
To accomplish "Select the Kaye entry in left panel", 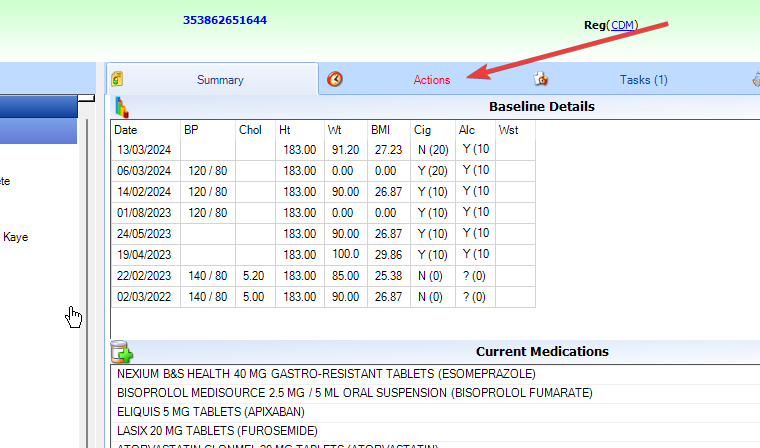I will click(x=16, y=238).
